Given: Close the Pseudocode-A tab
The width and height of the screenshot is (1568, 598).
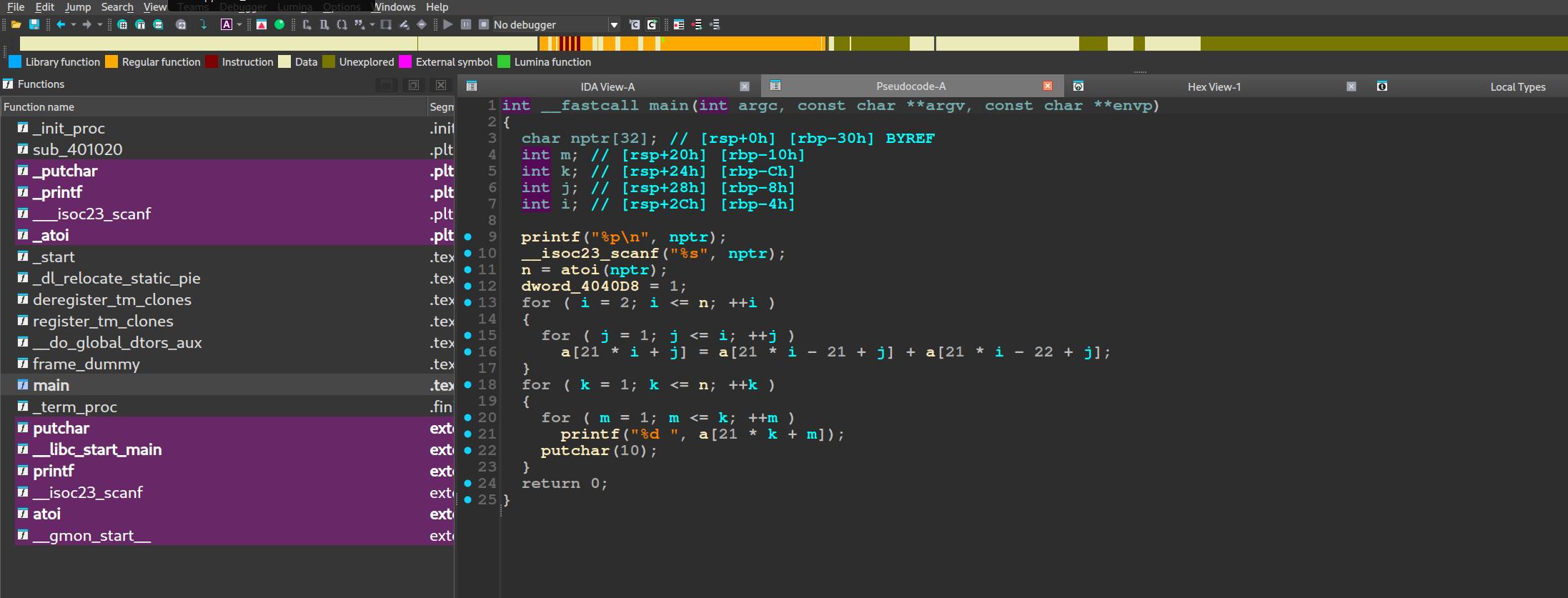Looking at the screenshot, I should pos(1048,86).
